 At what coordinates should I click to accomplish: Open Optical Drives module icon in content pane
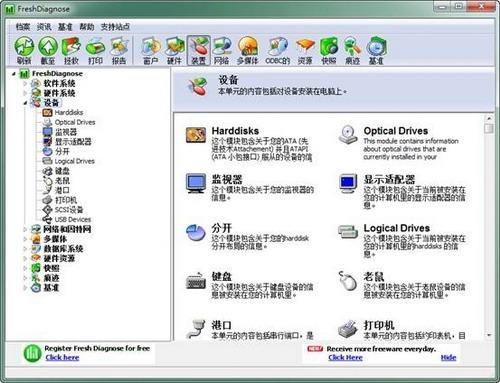tap(348, 135)
